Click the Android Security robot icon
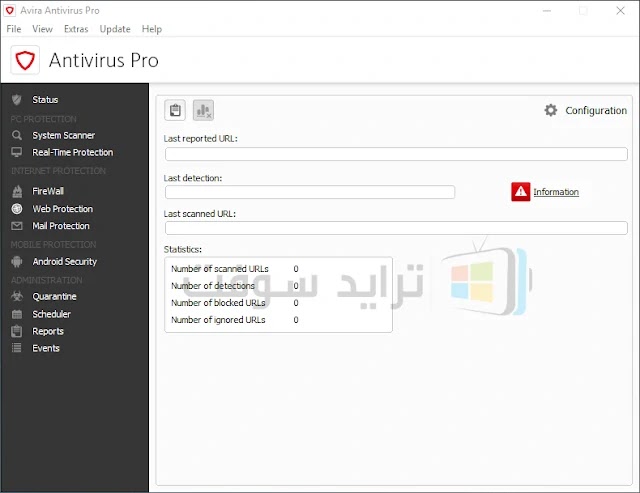 point(17,262)
